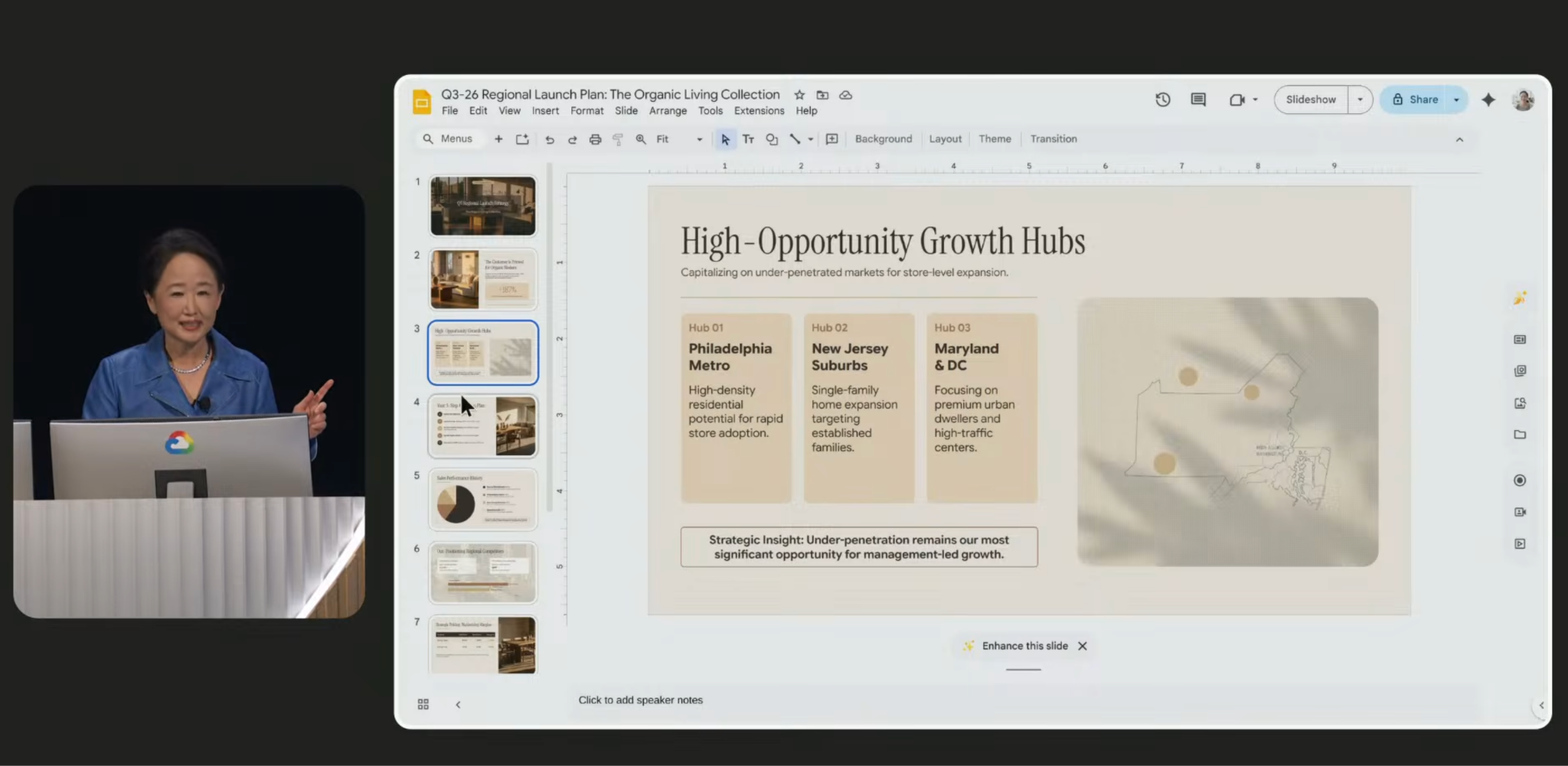Screen dimensions: 1568x766
Task: Click the Transition button
Action: [1053, 139]
